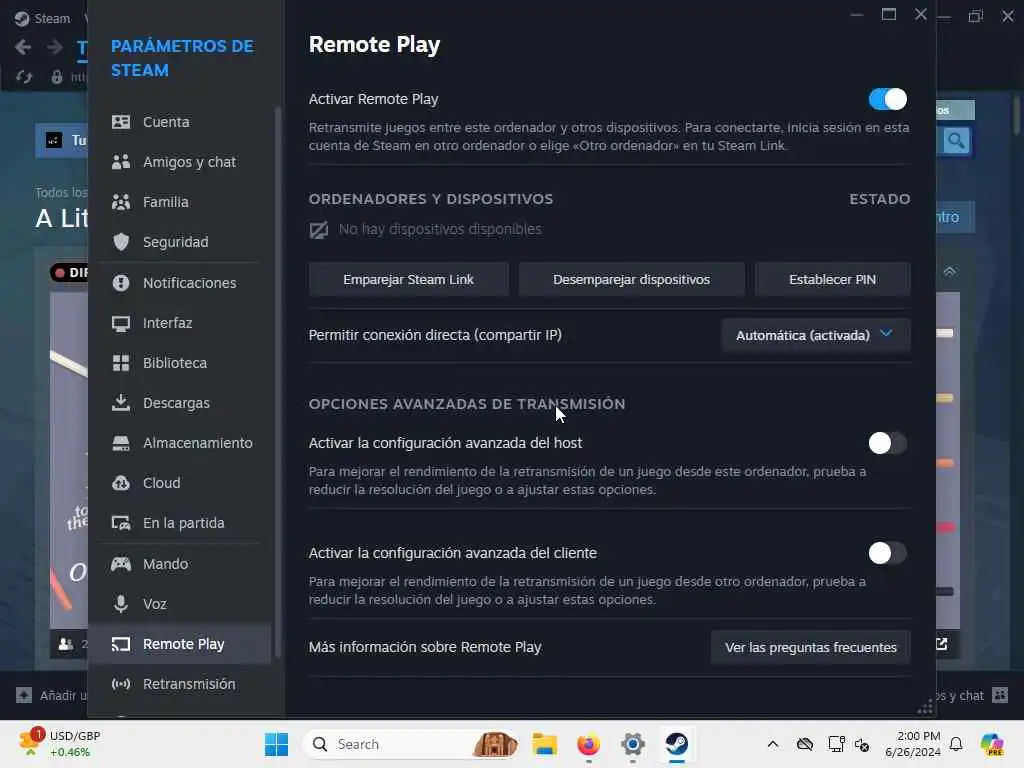
Task: Open the Retransmisión settings page
Action: click(x=180, y=684)
